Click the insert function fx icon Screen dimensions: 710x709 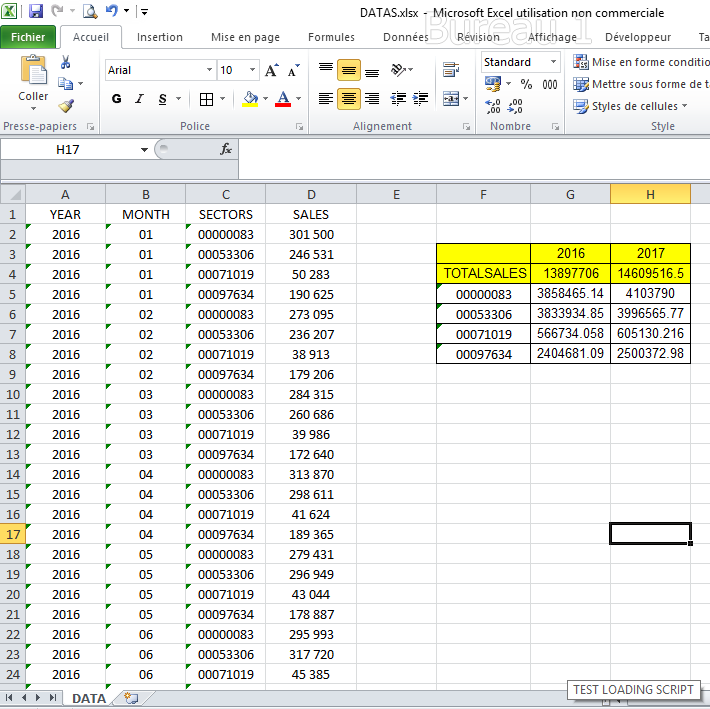(x=226, y=149)
